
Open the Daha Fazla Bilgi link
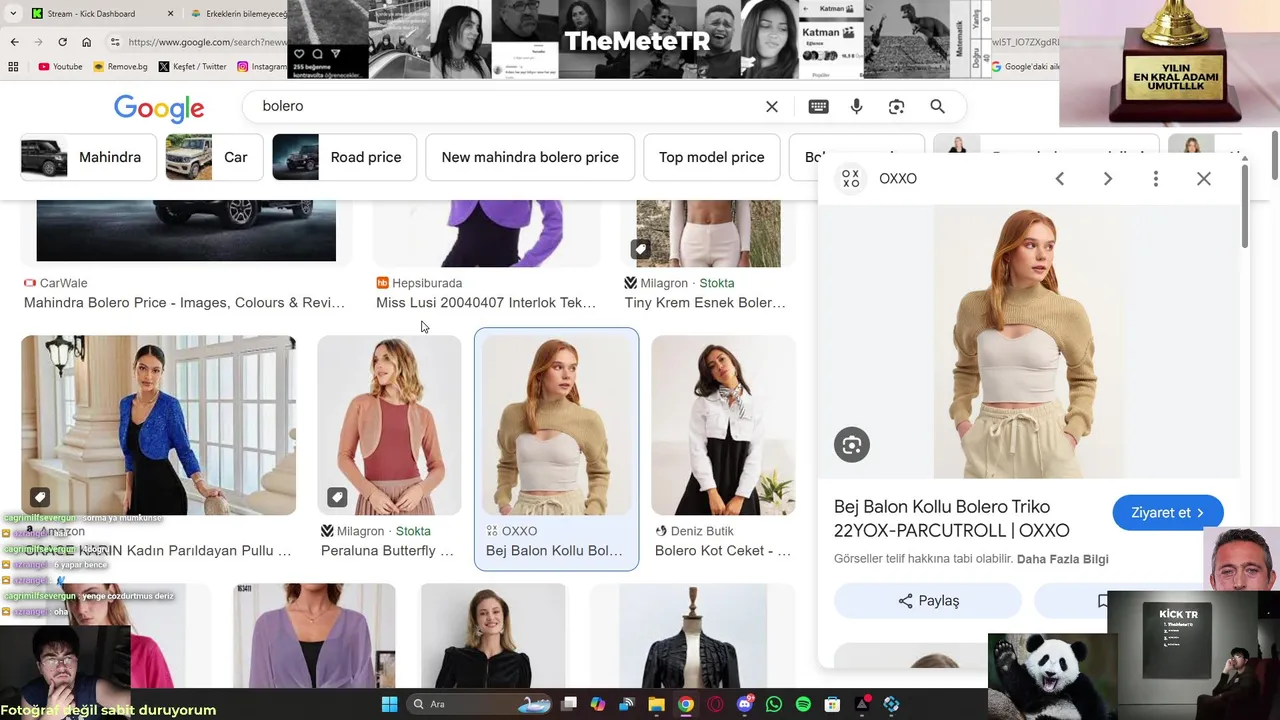coord(1063,559)
